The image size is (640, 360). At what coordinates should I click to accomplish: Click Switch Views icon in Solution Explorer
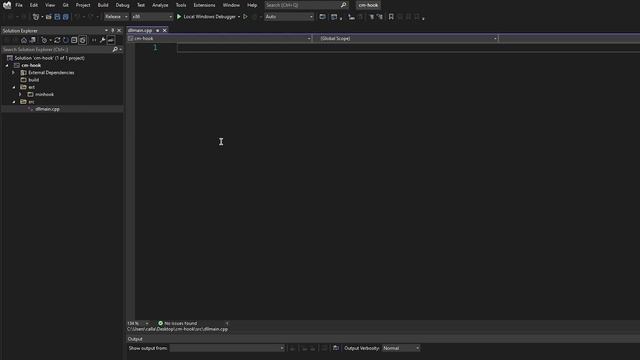[x=33, y=40]
